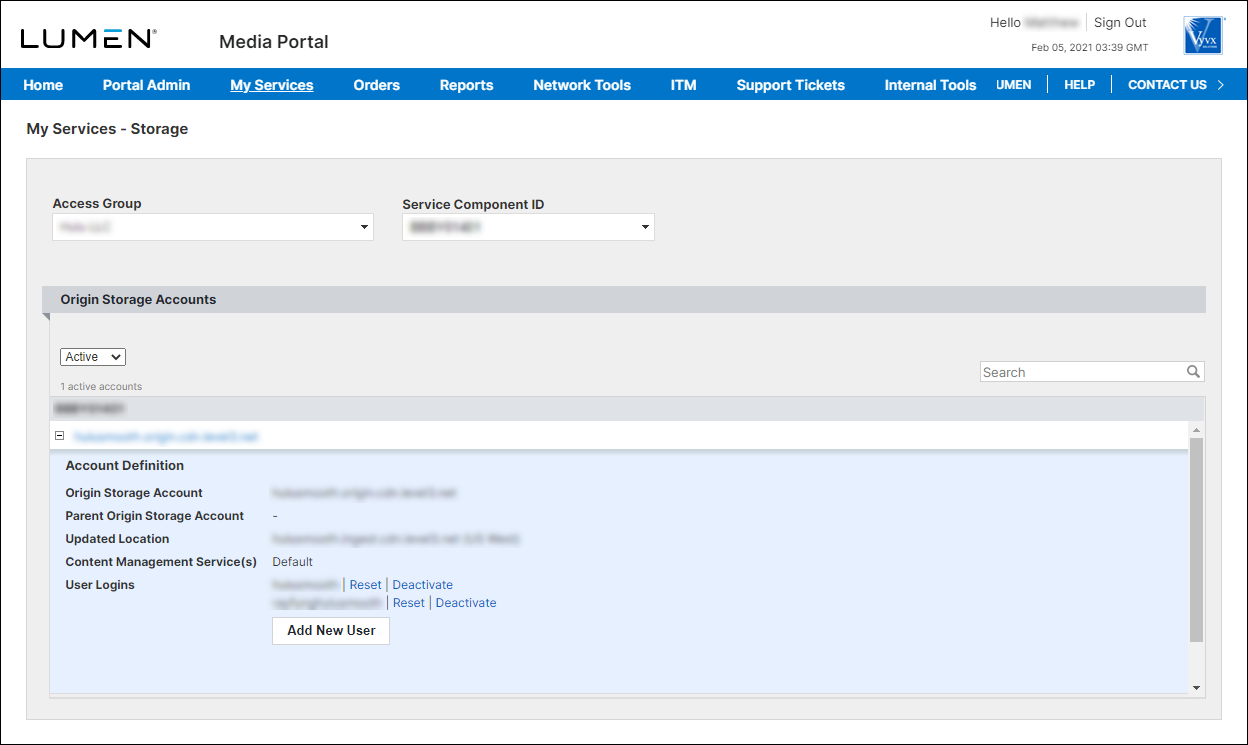The image size is (1248, 745).
Task: Open the Access Group dropdown
Action: [213, 227]
